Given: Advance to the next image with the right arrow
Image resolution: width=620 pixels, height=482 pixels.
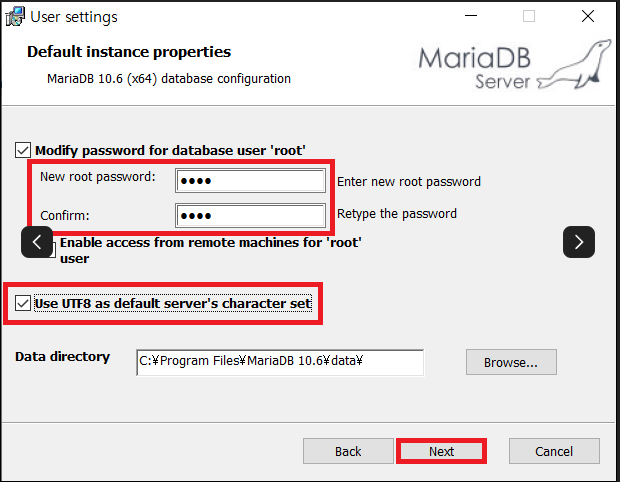Looking at the screenshot, I should click(578, 242).
